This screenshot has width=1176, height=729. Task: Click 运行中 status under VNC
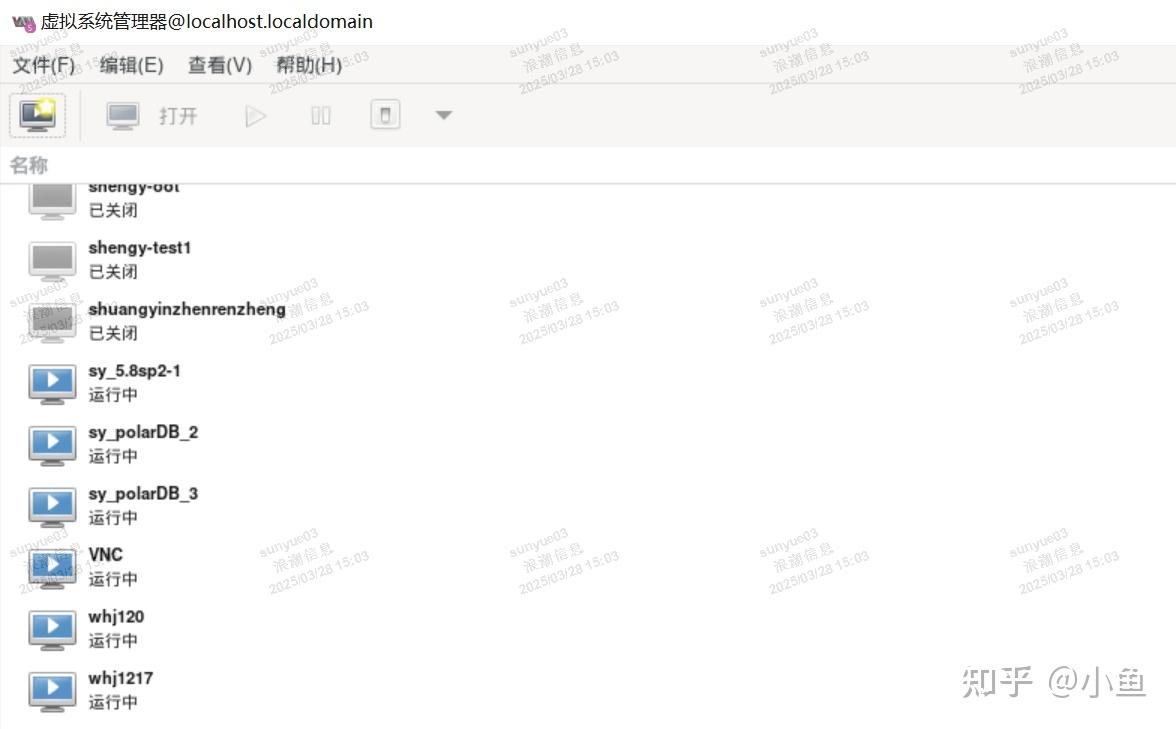pos(113,580)
